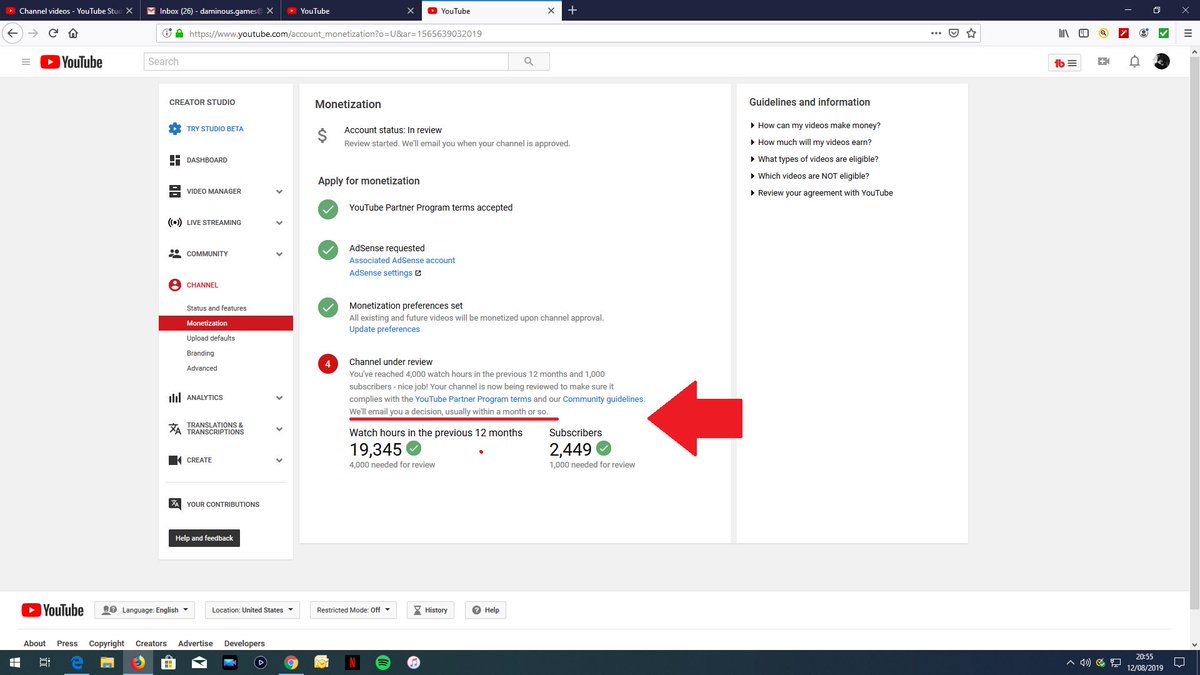This screenshot has height=675, width=1200.
Task: Click the green checkmark extension icon
Action: 1163,32
